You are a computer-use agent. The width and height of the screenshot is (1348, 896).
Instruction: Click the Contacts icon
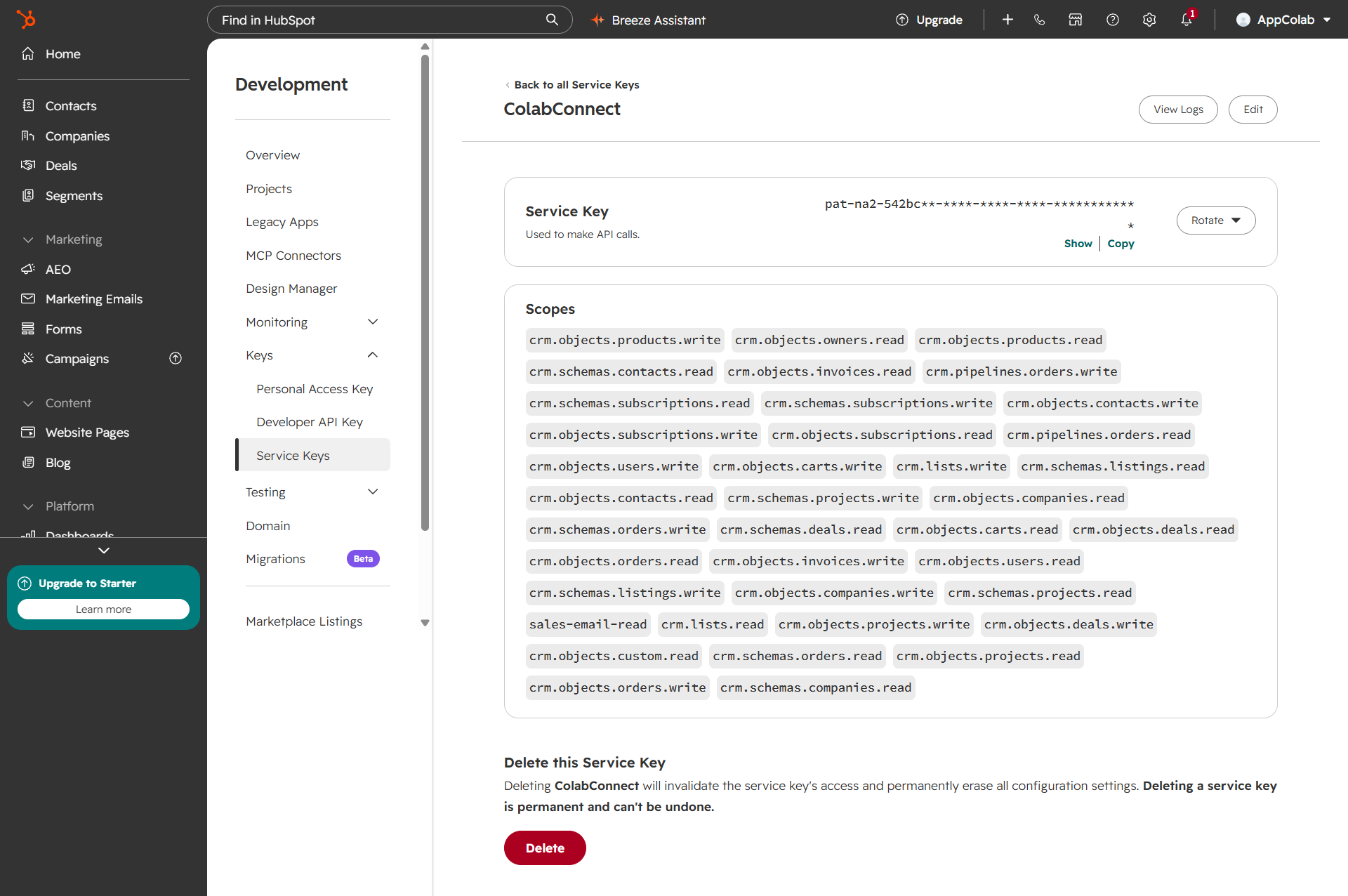(28, 105)
